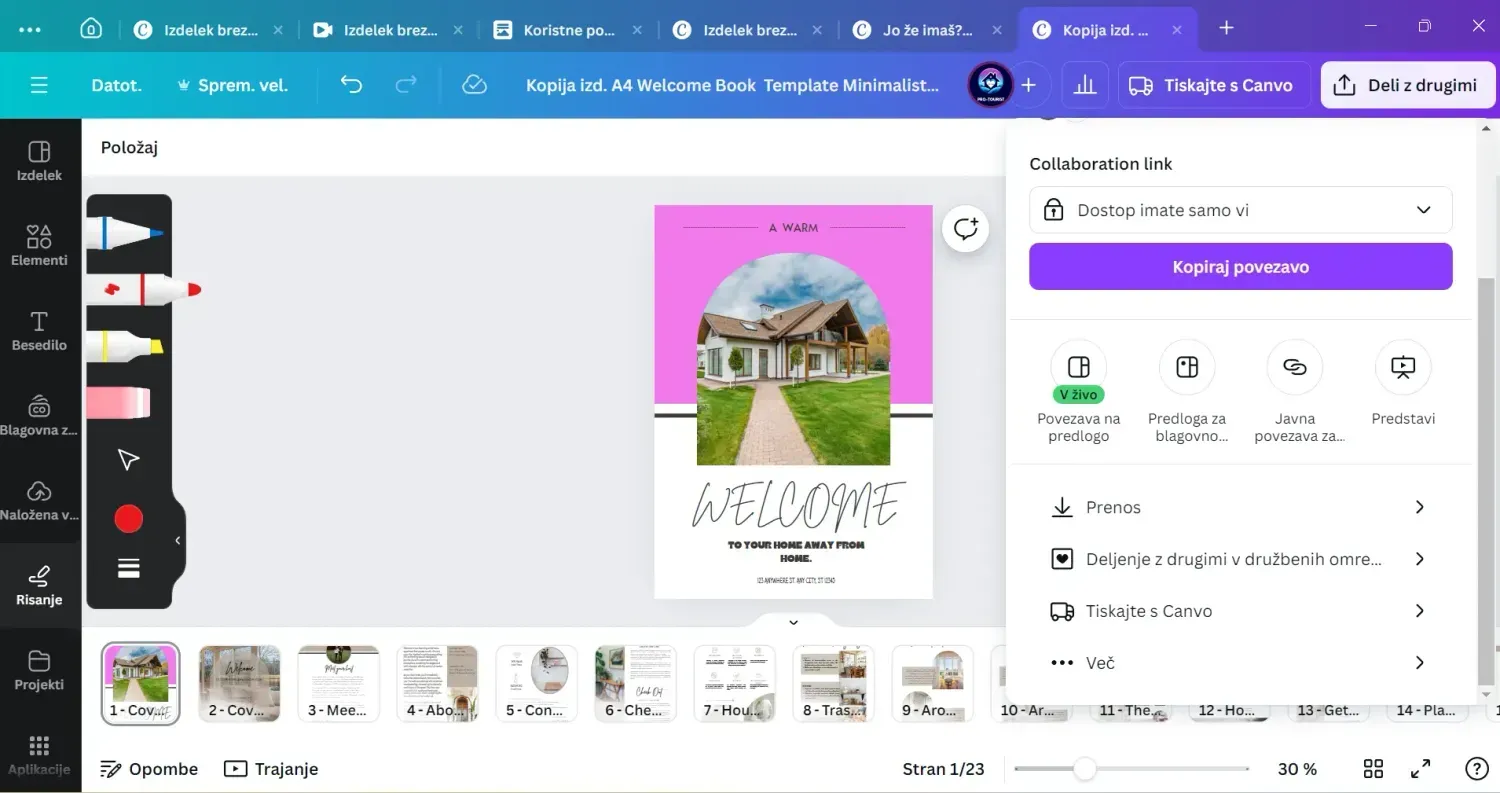Click the Predstavi present icon
Image resolution: width=1500 pixels, height=793 pixels.
coord(1403,367)
